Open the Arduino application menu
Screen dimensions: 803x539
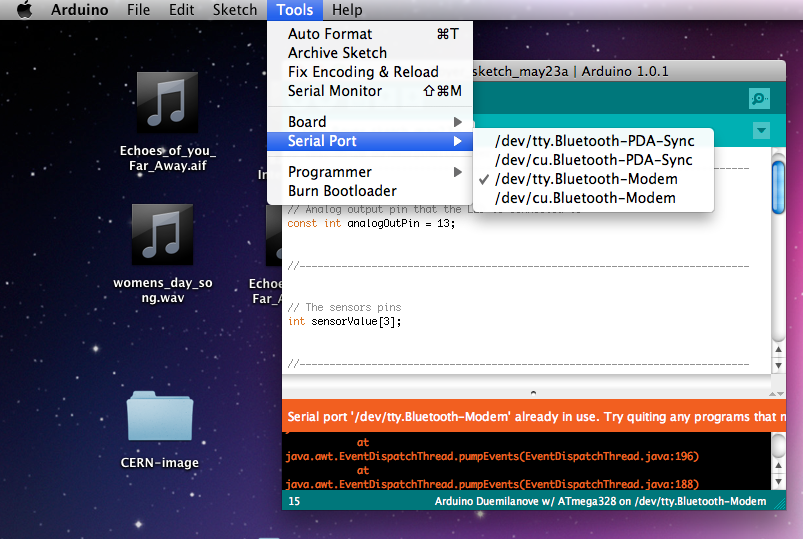(79, 10)
